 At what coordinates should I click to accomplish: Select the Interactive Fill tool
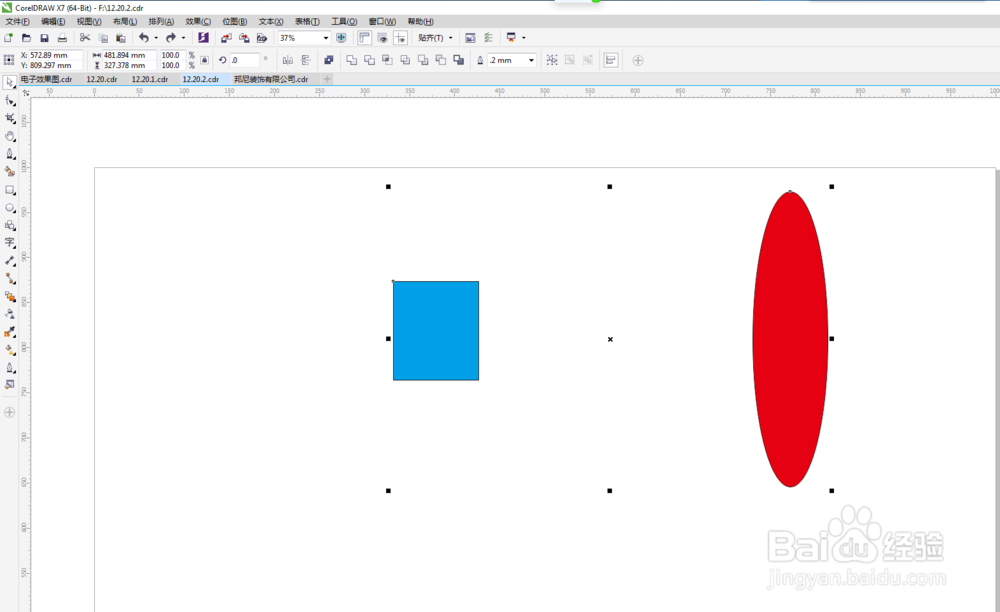point(10,350)
